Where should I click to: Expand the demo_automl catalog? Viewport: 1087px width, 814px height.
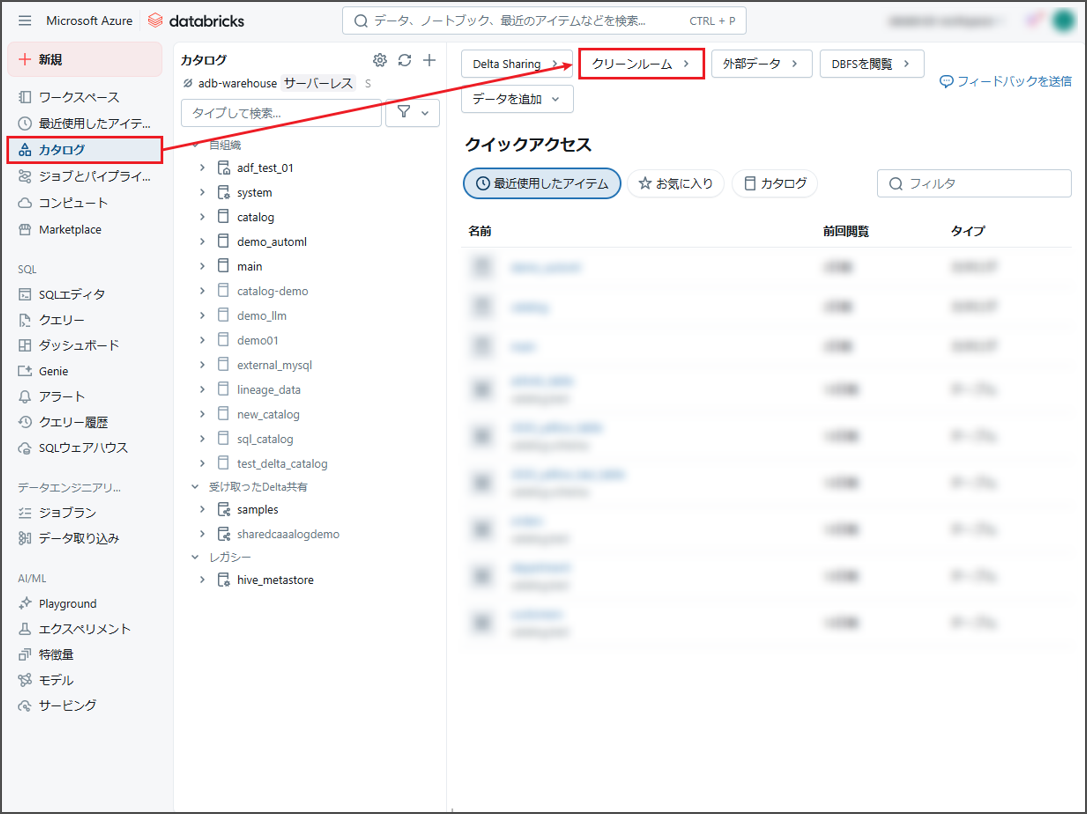[202, 241]
